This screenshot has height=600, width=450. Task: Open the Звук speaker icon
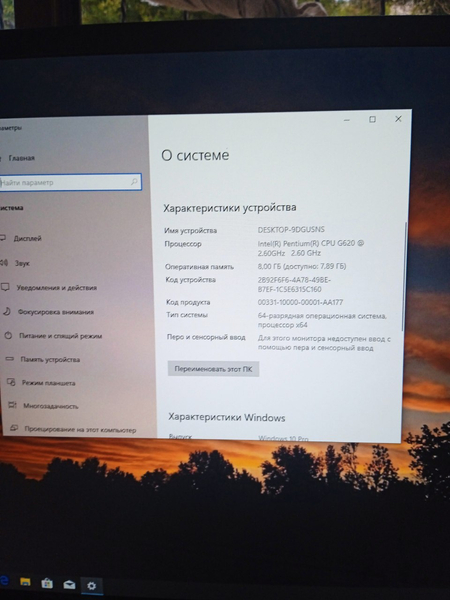click(x=4, y=262)
